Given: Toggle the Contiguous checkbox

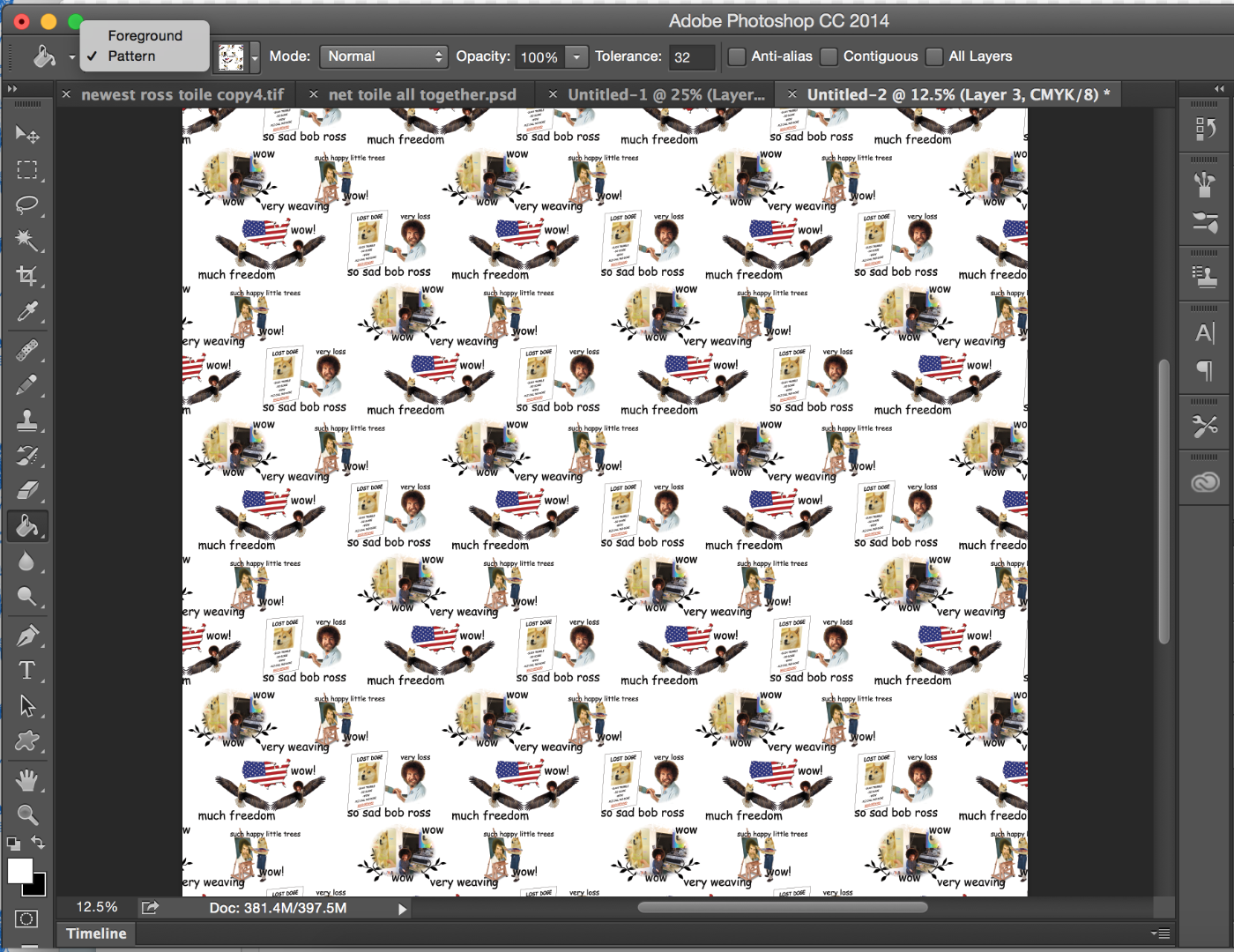Looking at the screenshot, I should (x=829, y=56).
